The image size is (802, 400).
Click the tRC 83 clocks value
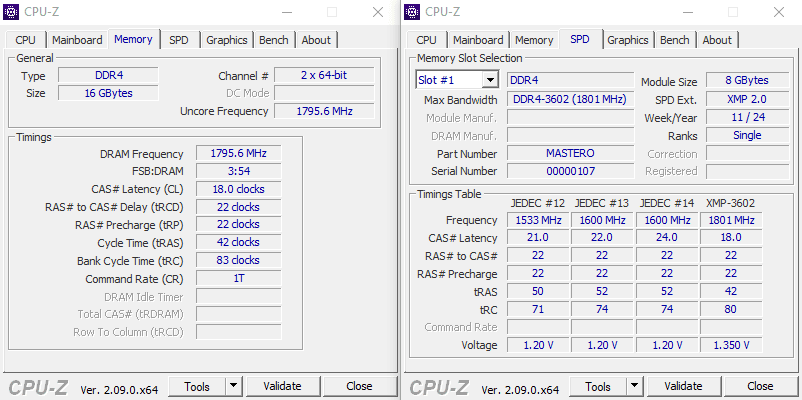[x=239, y=260]
